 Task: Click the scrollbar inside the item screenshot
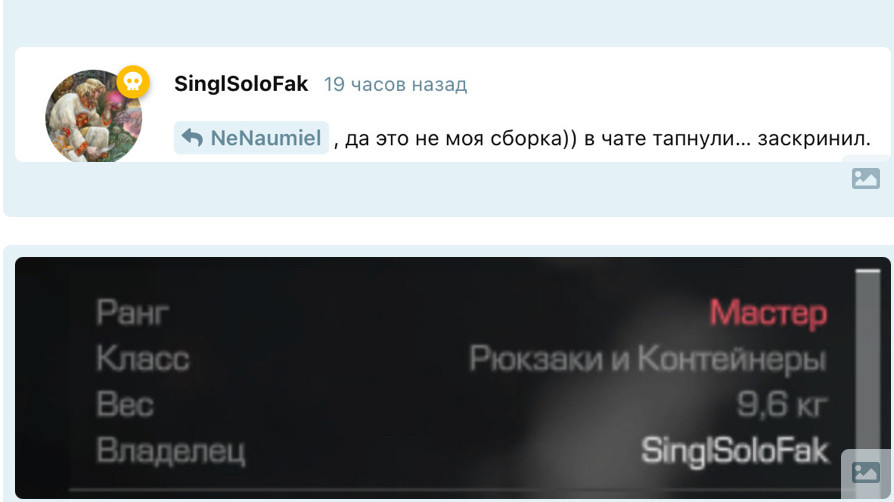867,365
